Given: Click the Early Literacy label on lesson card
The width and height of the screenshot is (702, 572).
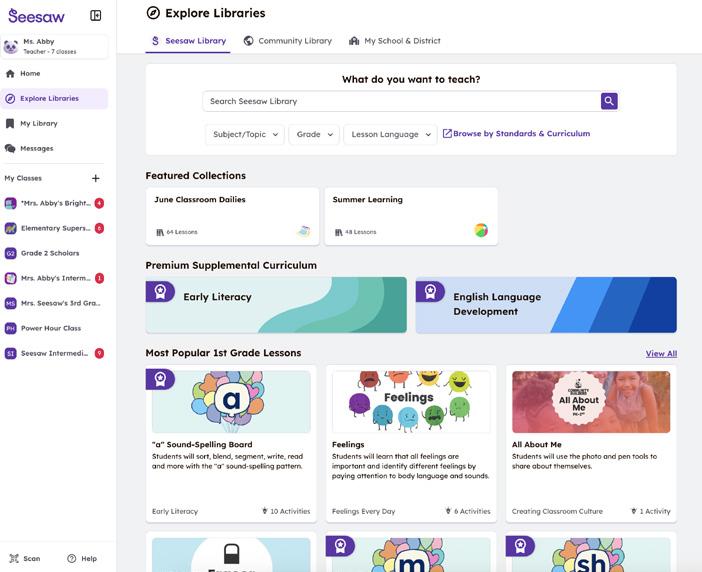Looking at the screenshot, I should [x=175, y=511].
